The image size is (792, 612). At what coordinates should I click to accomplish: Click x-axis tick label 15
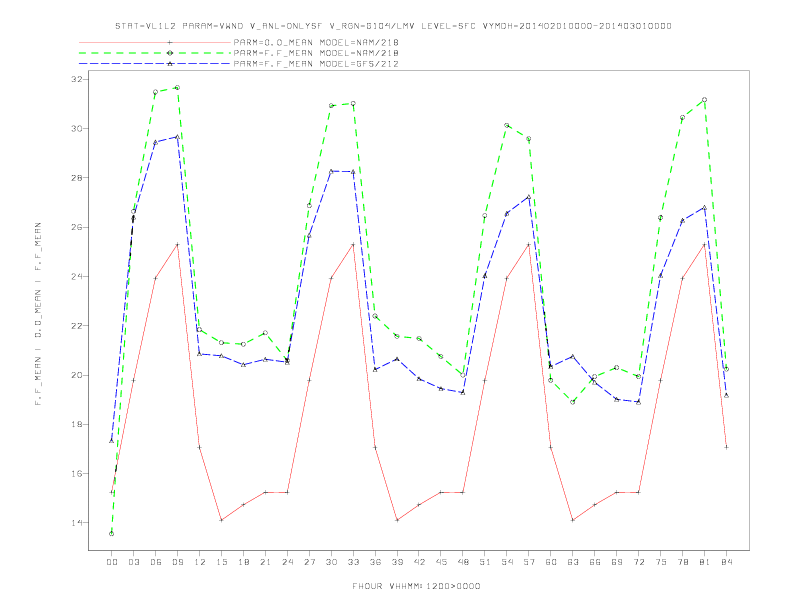pyautogui.click(x=221, y=562)
